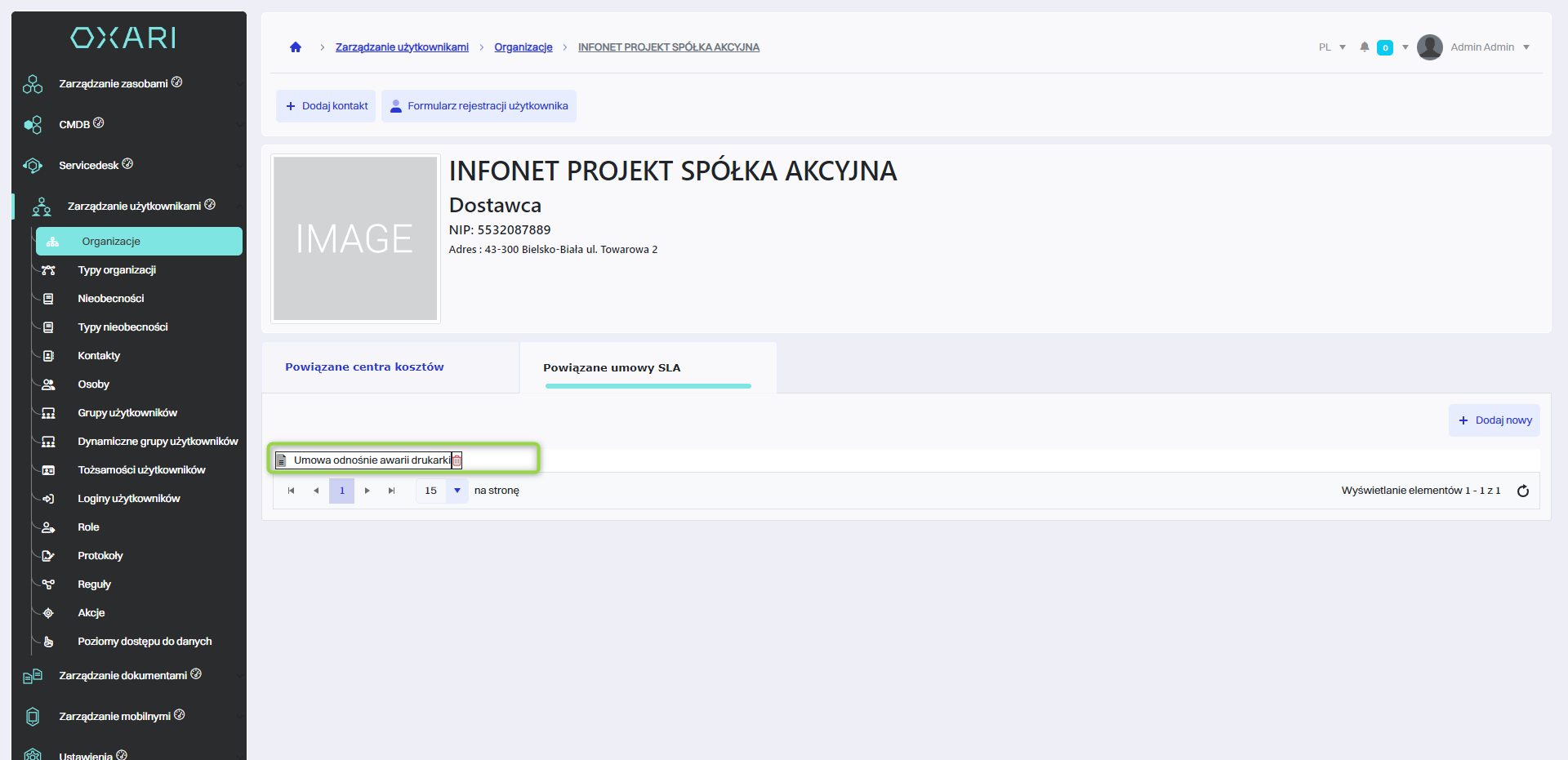This screenshot has height=760, width=1568.
Task: Click the organization IMAGE placeholder
Action: tap(355, 238)
